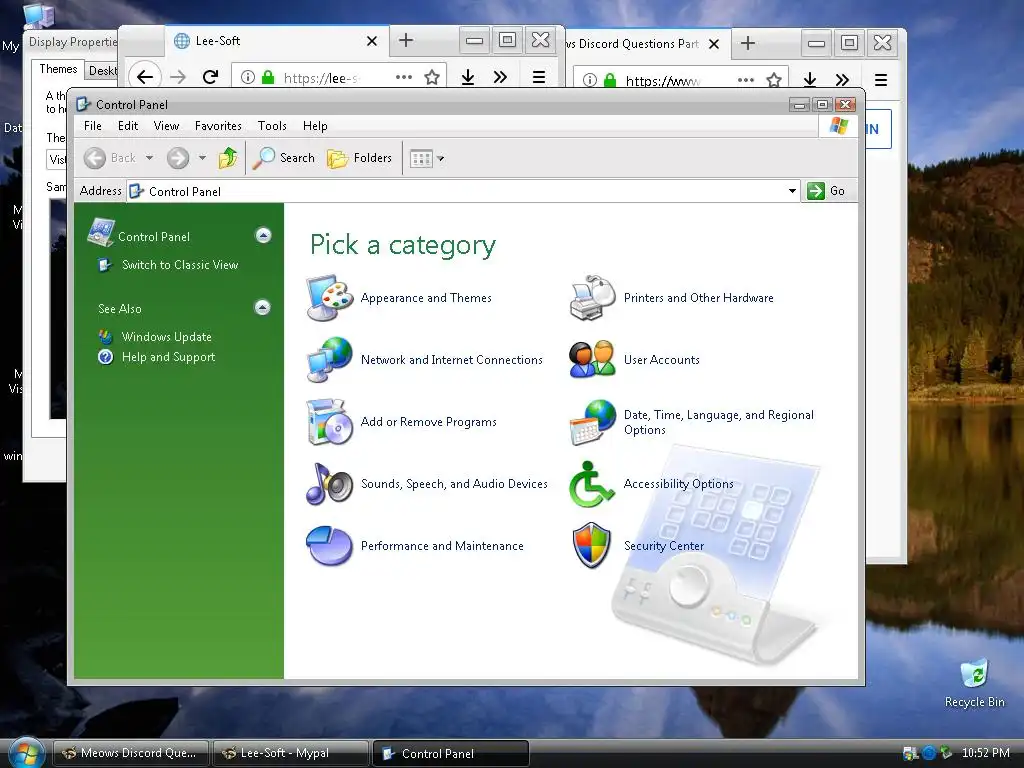
Task: Click inside the Control Panel address field
Action: (457, 191)
